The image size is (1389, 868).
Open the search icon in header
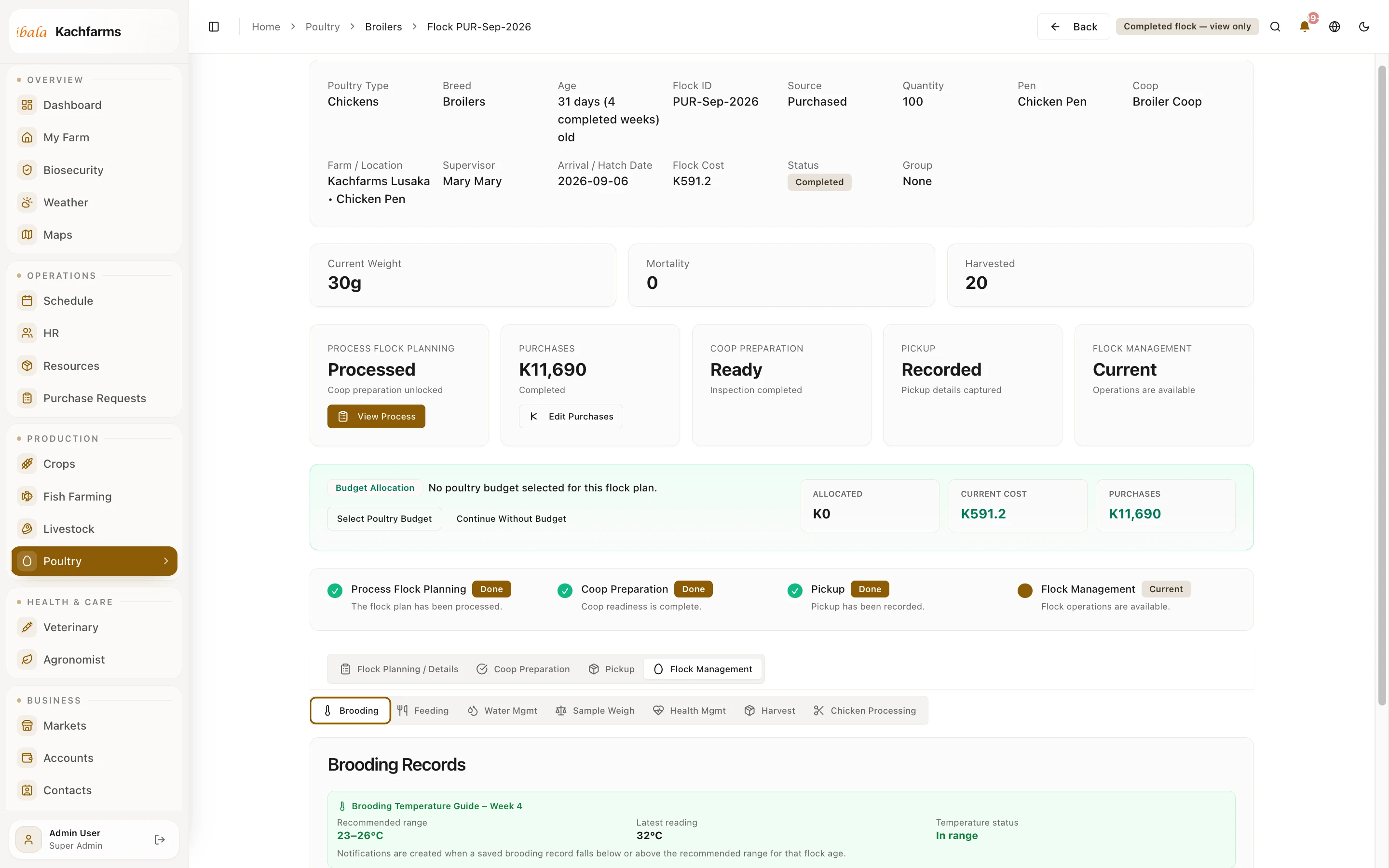[x=1275, y=27]
